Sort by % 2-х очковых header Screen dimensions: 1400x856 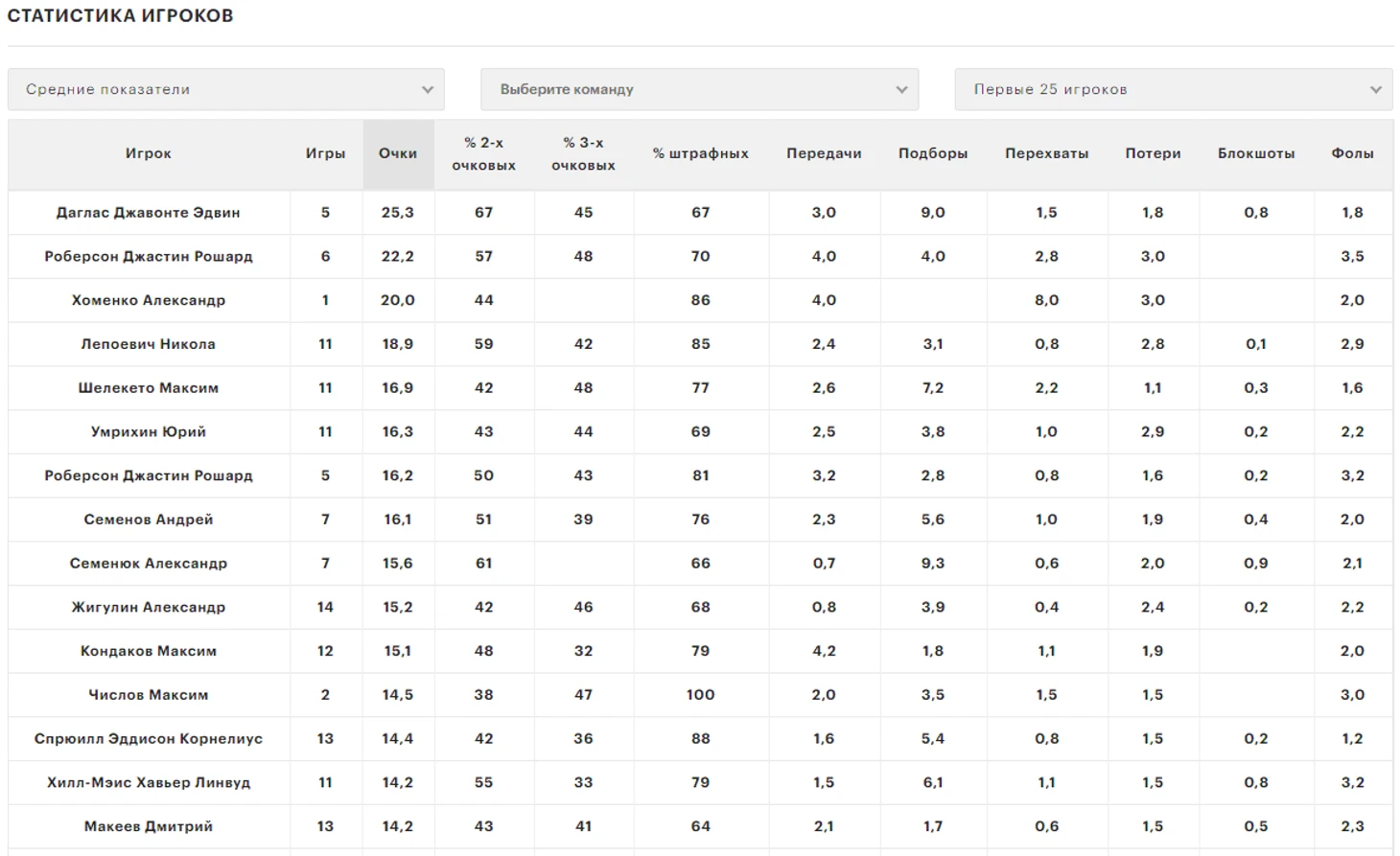point(484,153)
